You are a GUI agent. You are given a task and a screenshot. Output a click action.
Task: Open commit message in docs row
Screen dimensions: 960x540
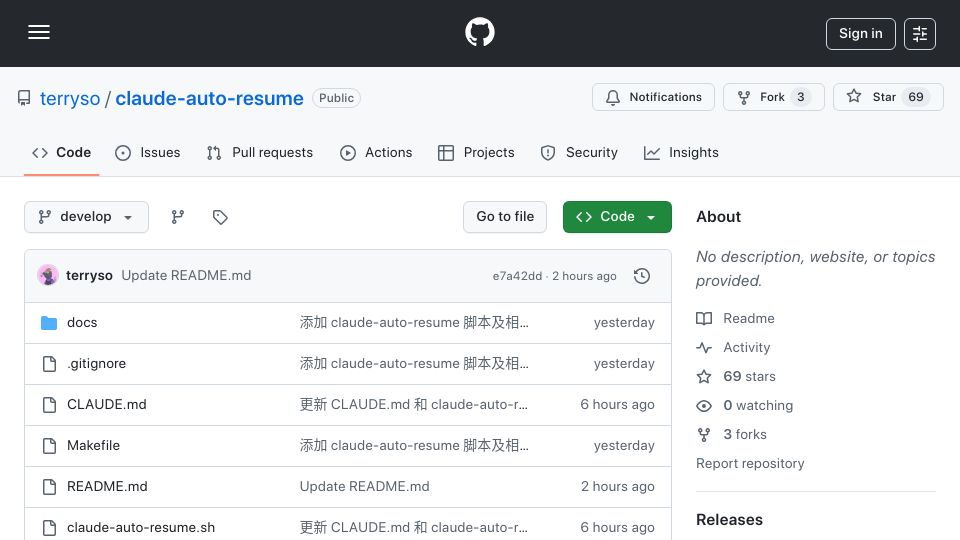pyautogui.click(x=414, y=323)
